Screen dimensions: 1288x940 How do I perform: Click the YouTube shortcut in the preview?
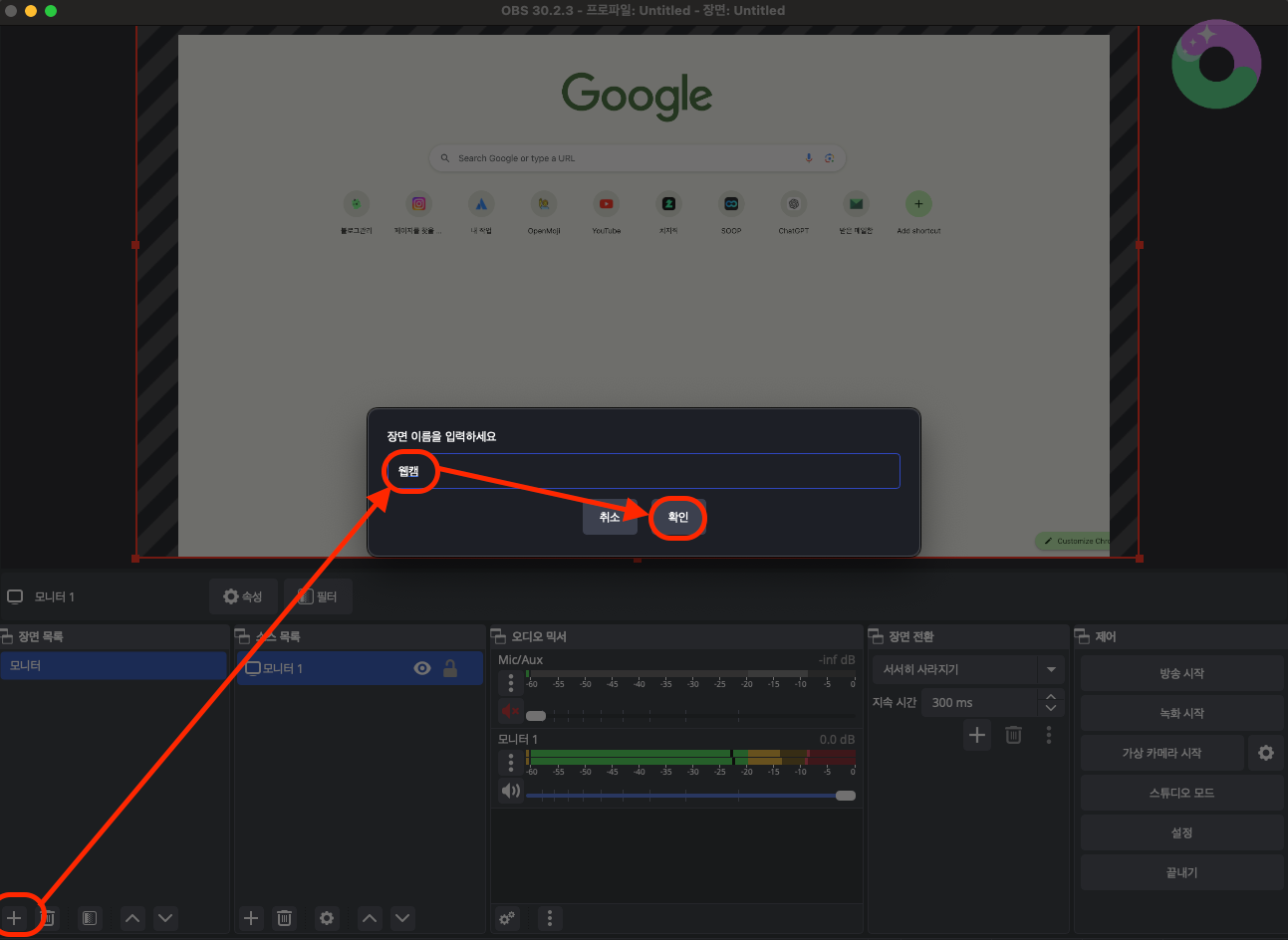tap(606, 213)
